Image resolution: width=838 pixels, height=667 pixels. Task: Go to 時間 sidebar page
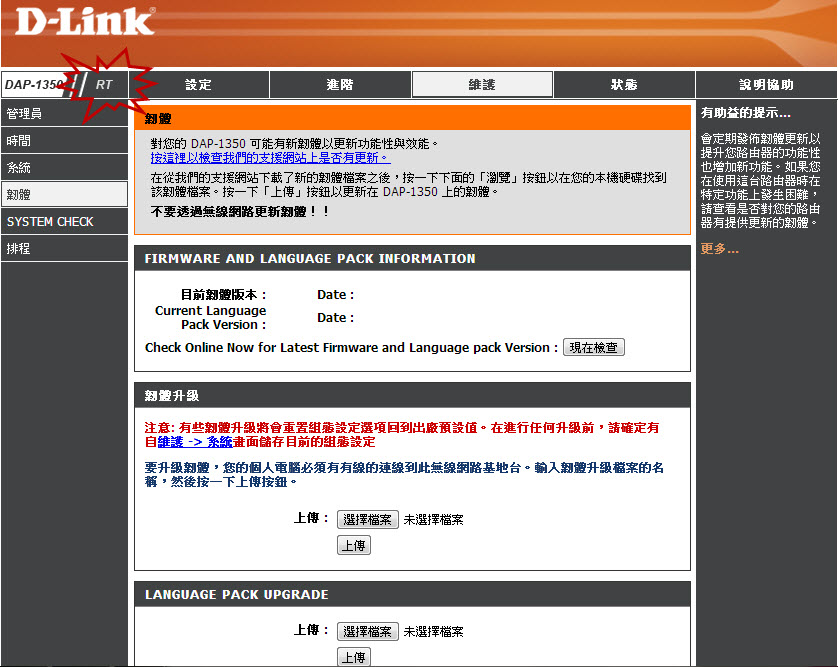(x=64, y=141)
